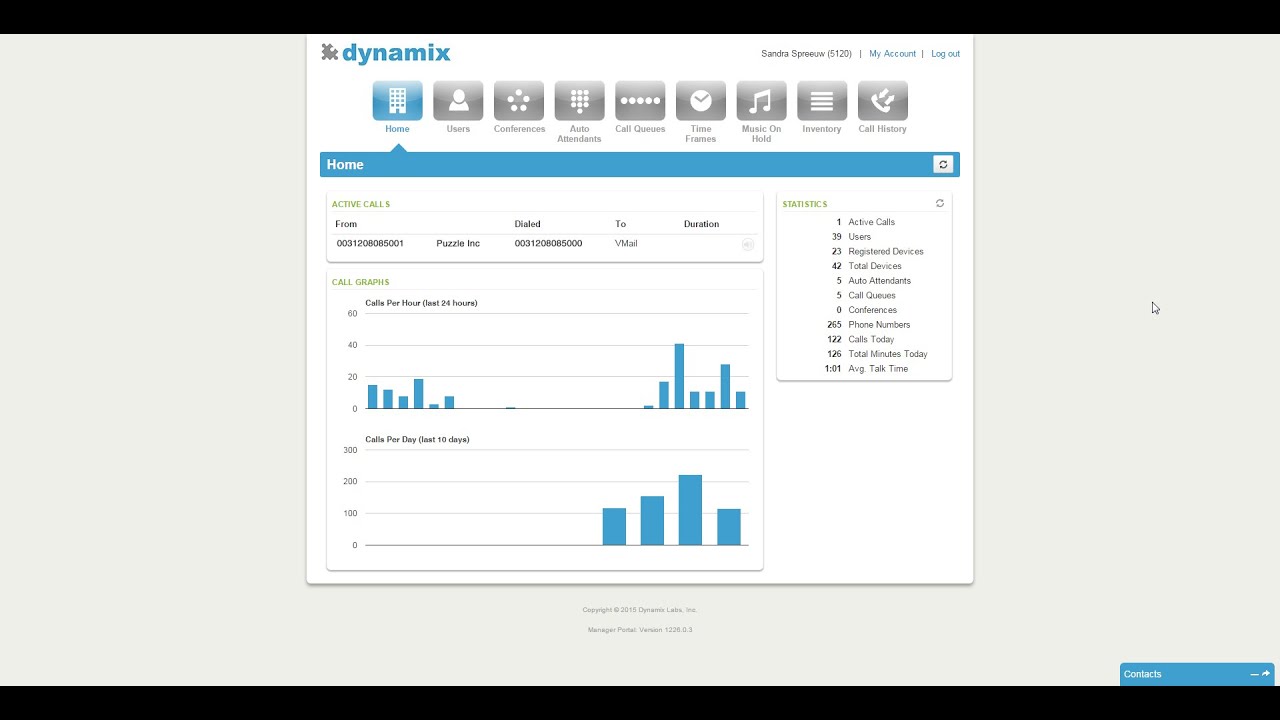Image resolution: width=1280 pixels, height=720 pixels.
Task: Open the Music On Hold note icon
Action: tap(761, 101)
